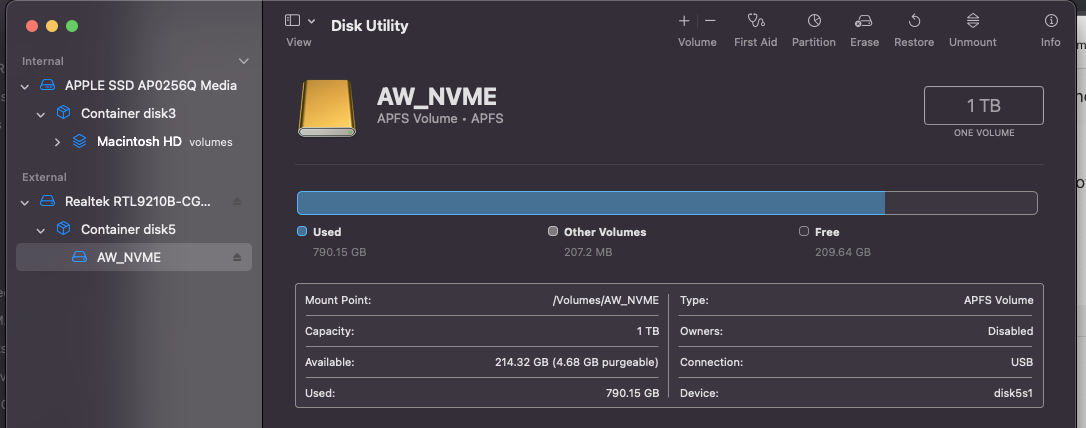
Task: Eject the Realtek RTL9210B external disk
Action: click(237, 201)
